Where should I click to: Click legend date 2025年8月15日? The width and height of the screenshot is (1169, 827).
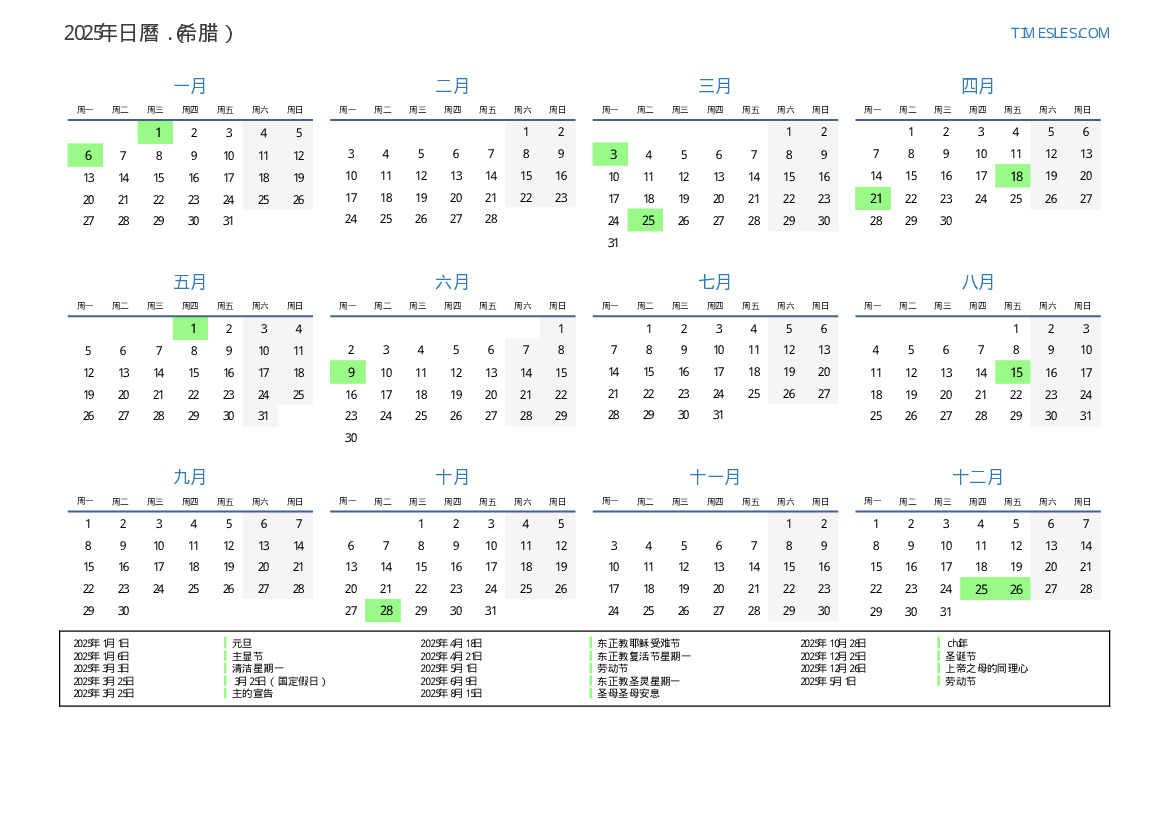451,693
